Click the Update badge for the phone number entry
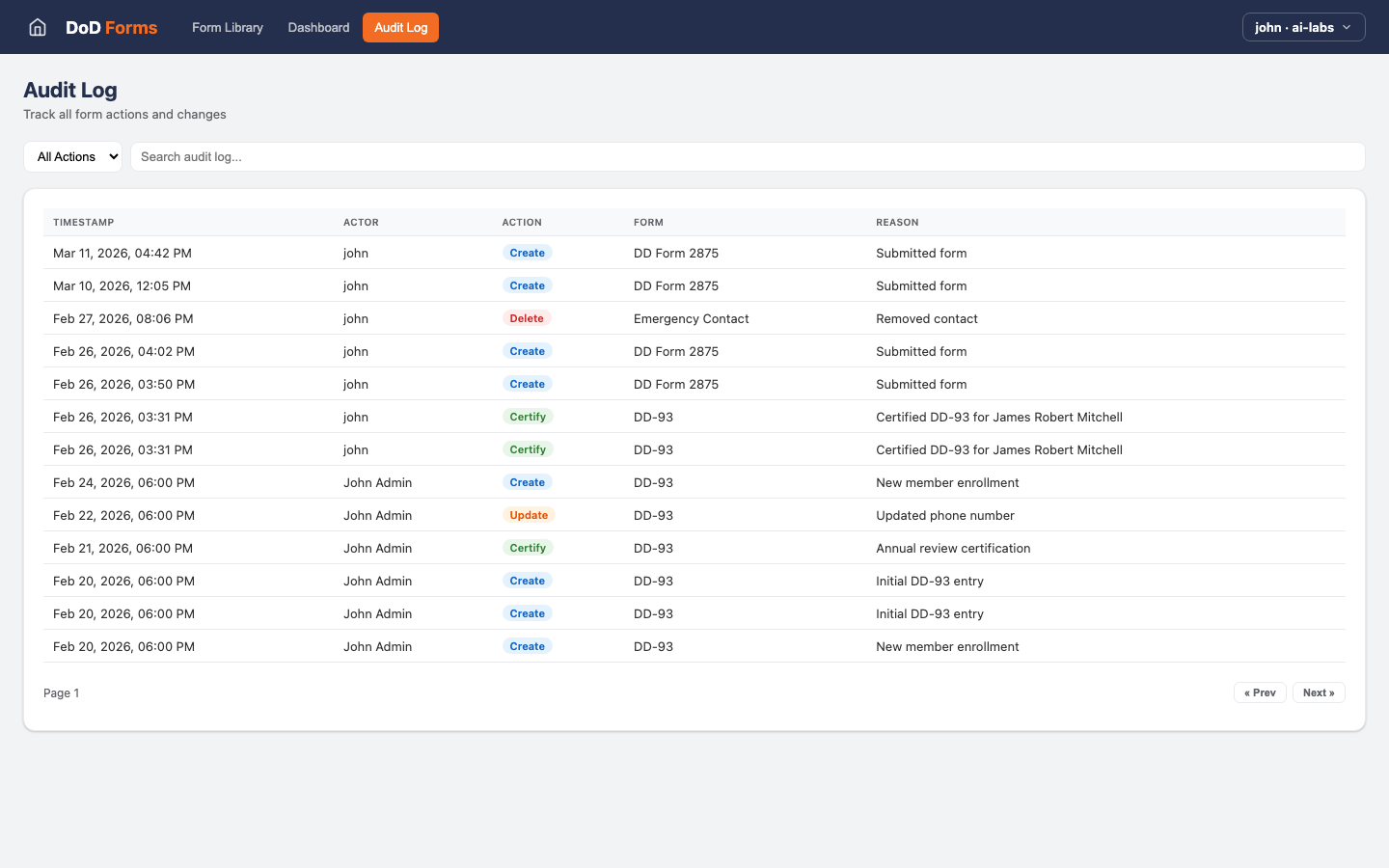The height and width of the screenshot is (868, 1389). [528, 515]
